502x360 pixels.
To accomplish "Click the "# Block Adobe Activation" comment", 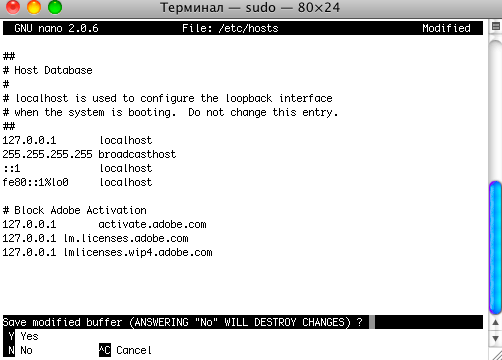I will tap(75, 210).
